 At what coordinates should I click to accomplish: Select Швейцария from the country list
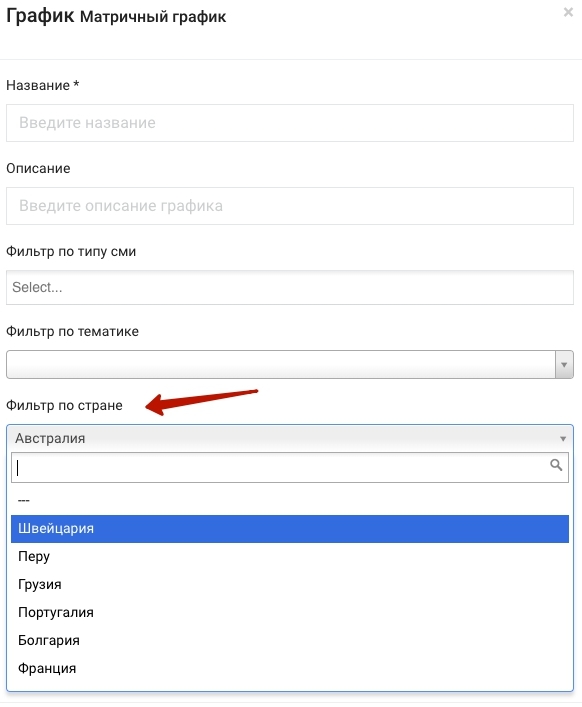(290, 528)
